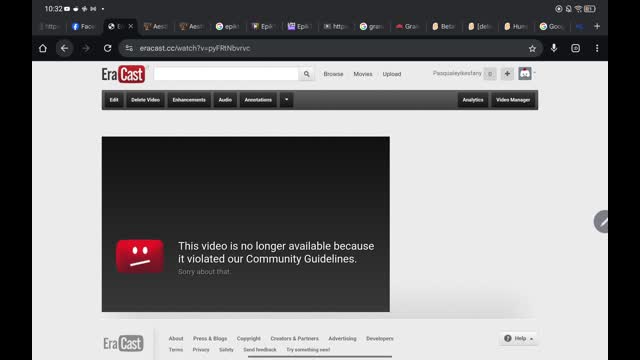
Task: Open the Enhancements editor
Action: pos(189,100)
